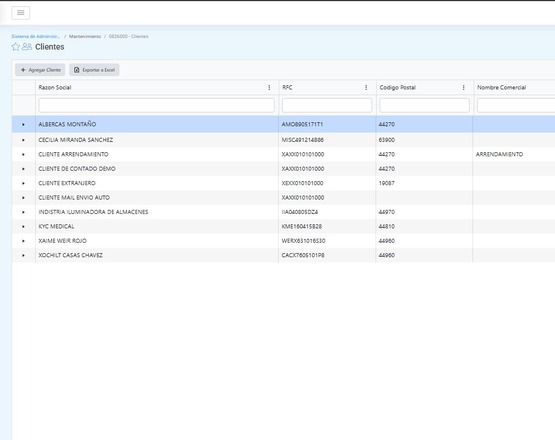Select the XAIME WEIR ROJO row
This screenshot has height=440, width=555.
click(284, 241)
